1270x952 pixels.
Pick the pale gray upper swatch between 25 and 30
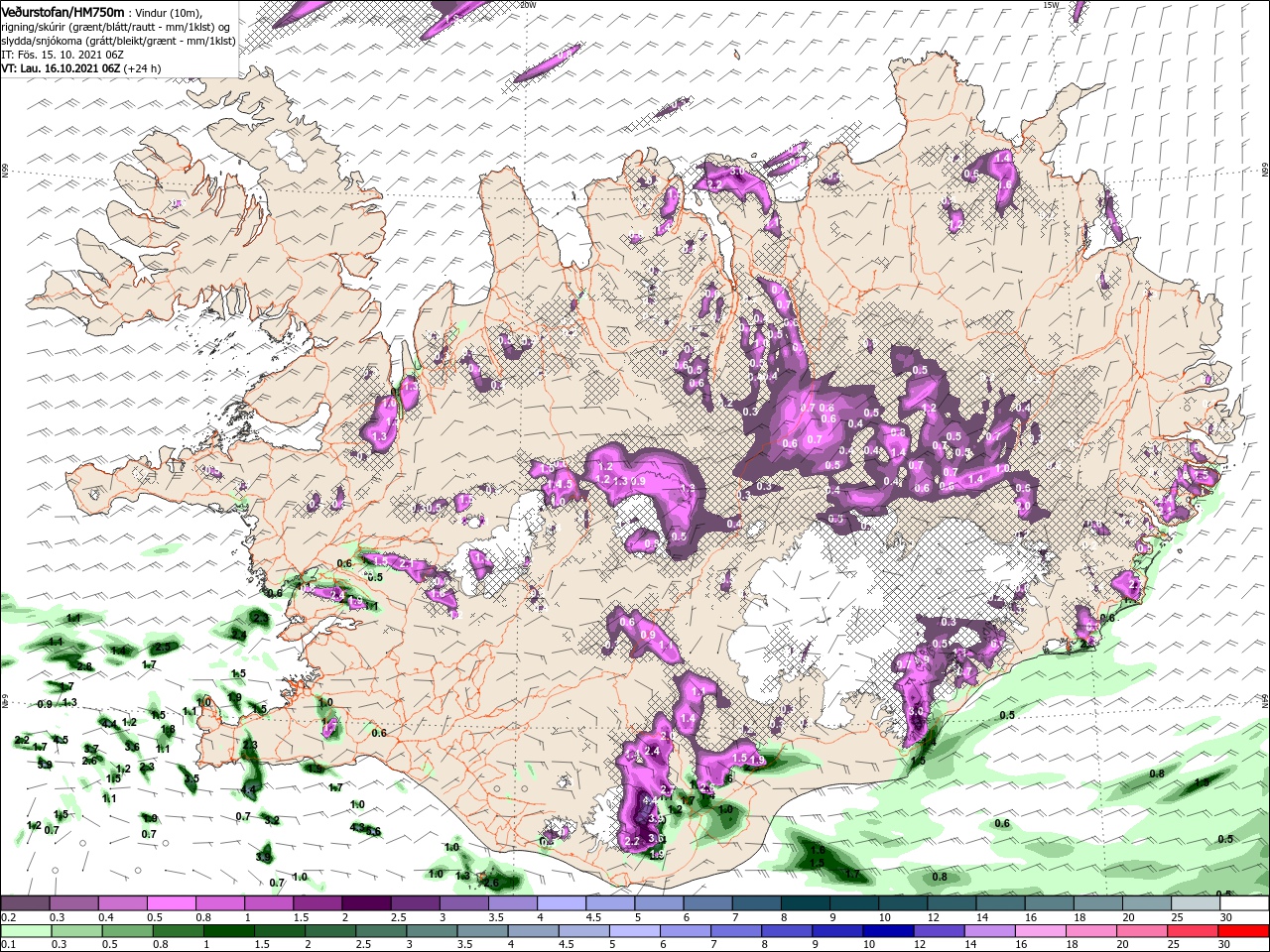(1196, 902)
